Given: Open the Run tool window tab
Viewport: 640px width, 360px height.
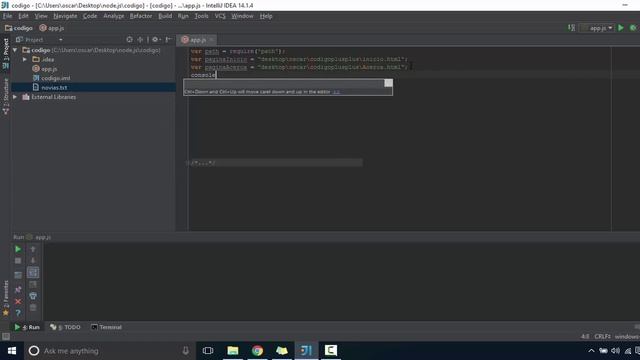Looking at the screenshot, I should click(x=27, y=327).
